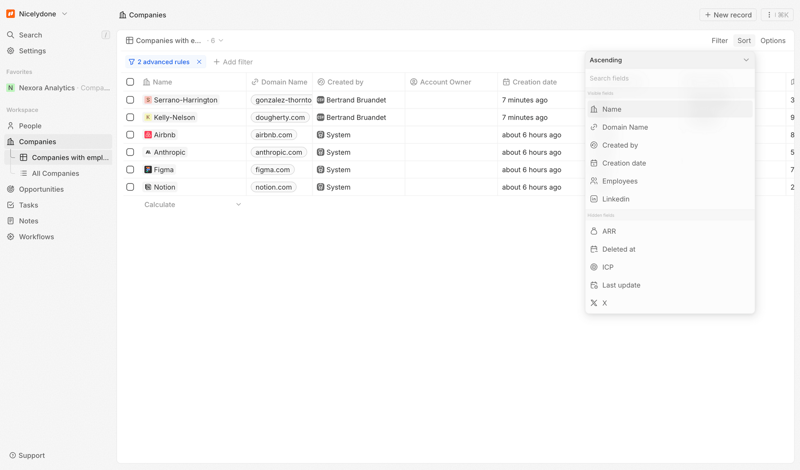The width and height of the screenshot is (800, 470).
Task: Sort by hidden field X
Action: tap(669, 303)
